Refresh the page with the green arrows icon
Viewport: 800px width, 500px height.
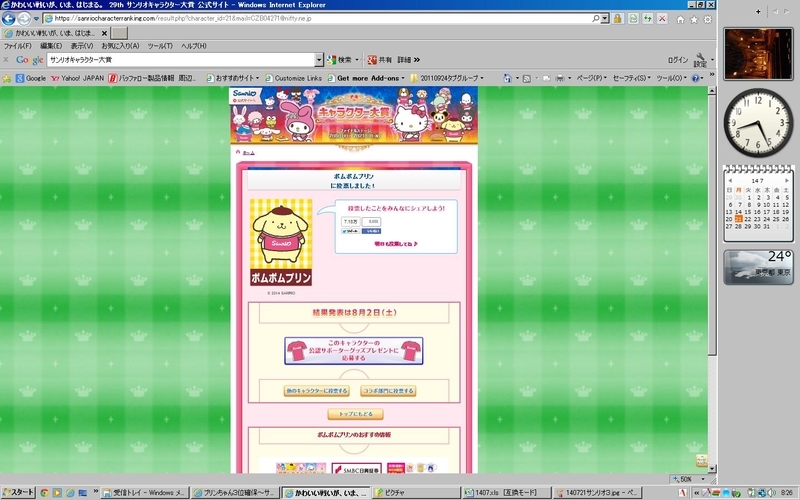tap(647, 19)
